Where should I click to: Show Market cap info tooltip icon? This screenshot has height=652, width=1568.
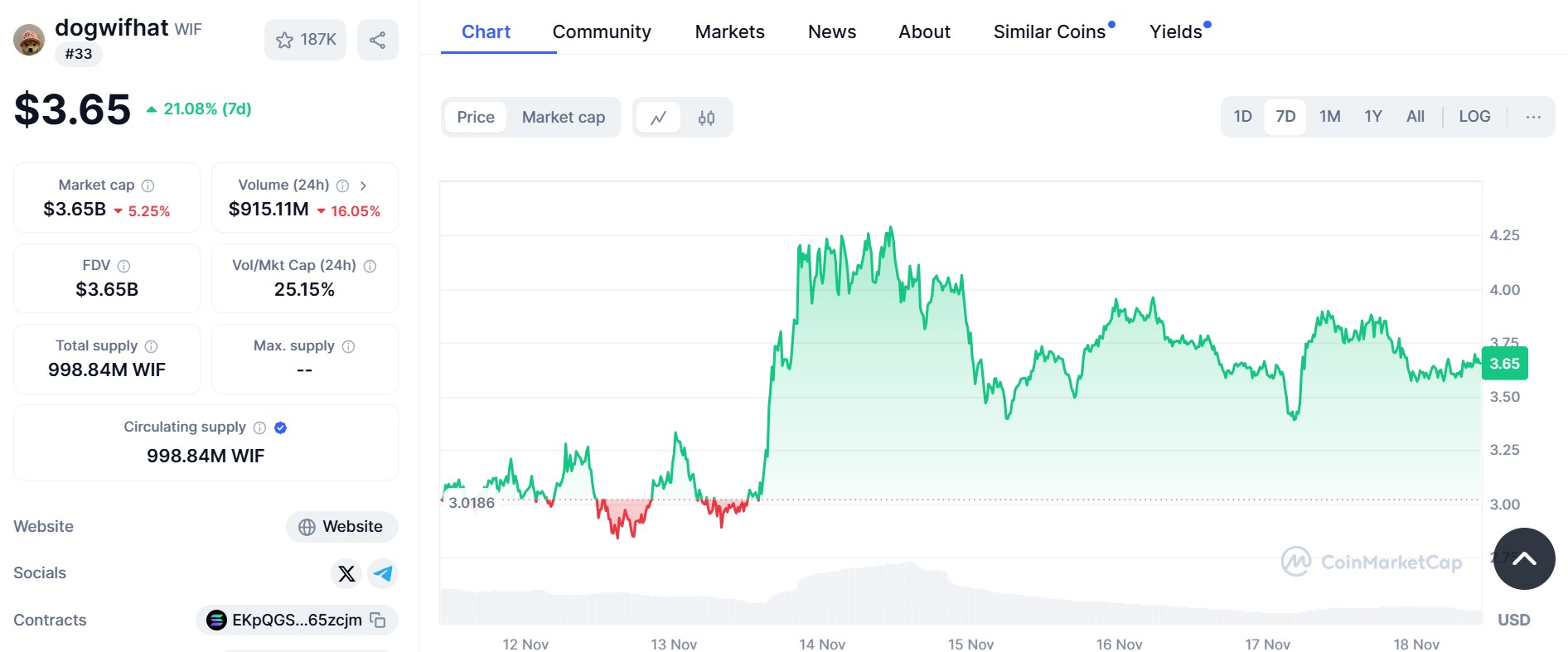tap(148, 186)
